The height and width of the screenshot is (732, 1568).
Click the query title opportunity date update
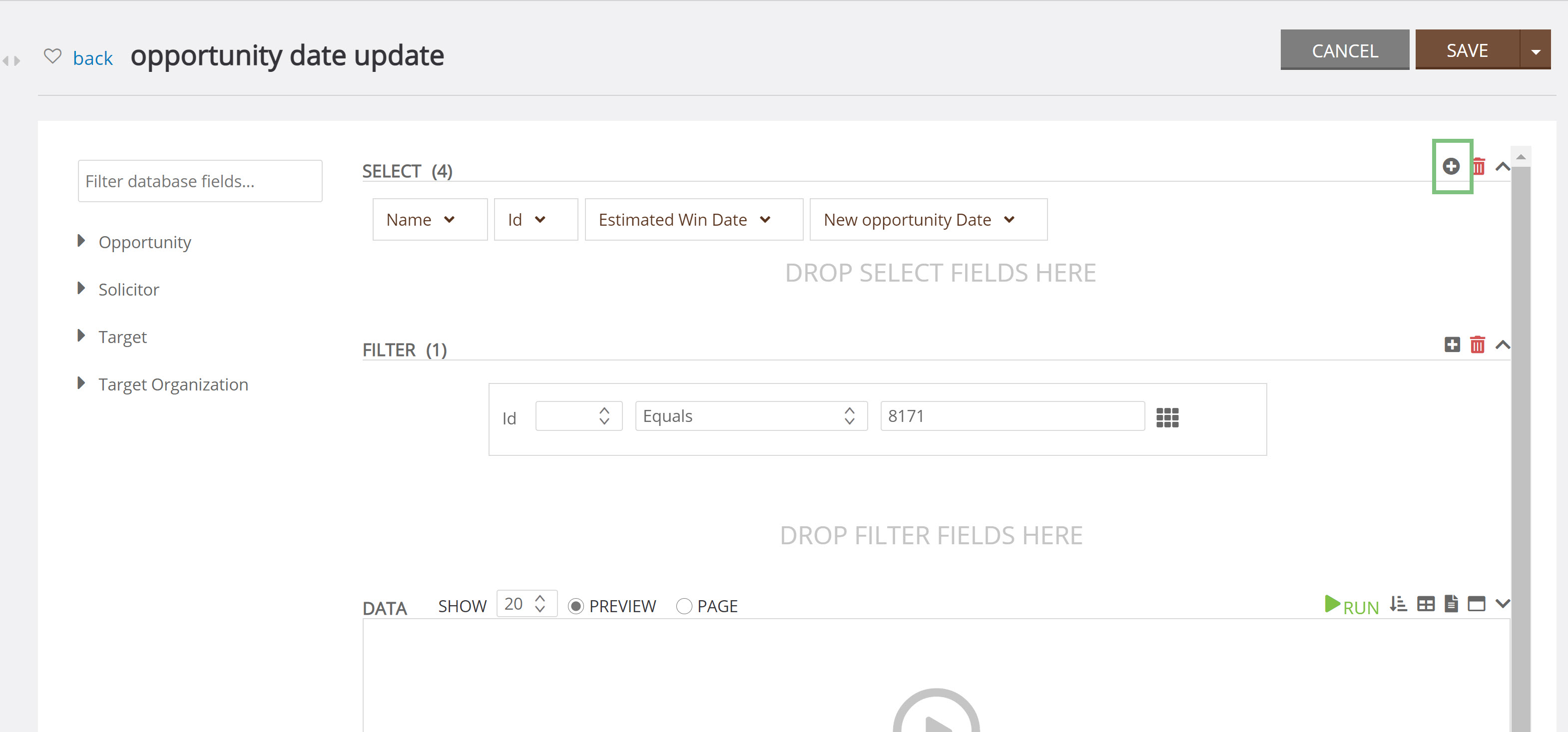tap(287, 56)
